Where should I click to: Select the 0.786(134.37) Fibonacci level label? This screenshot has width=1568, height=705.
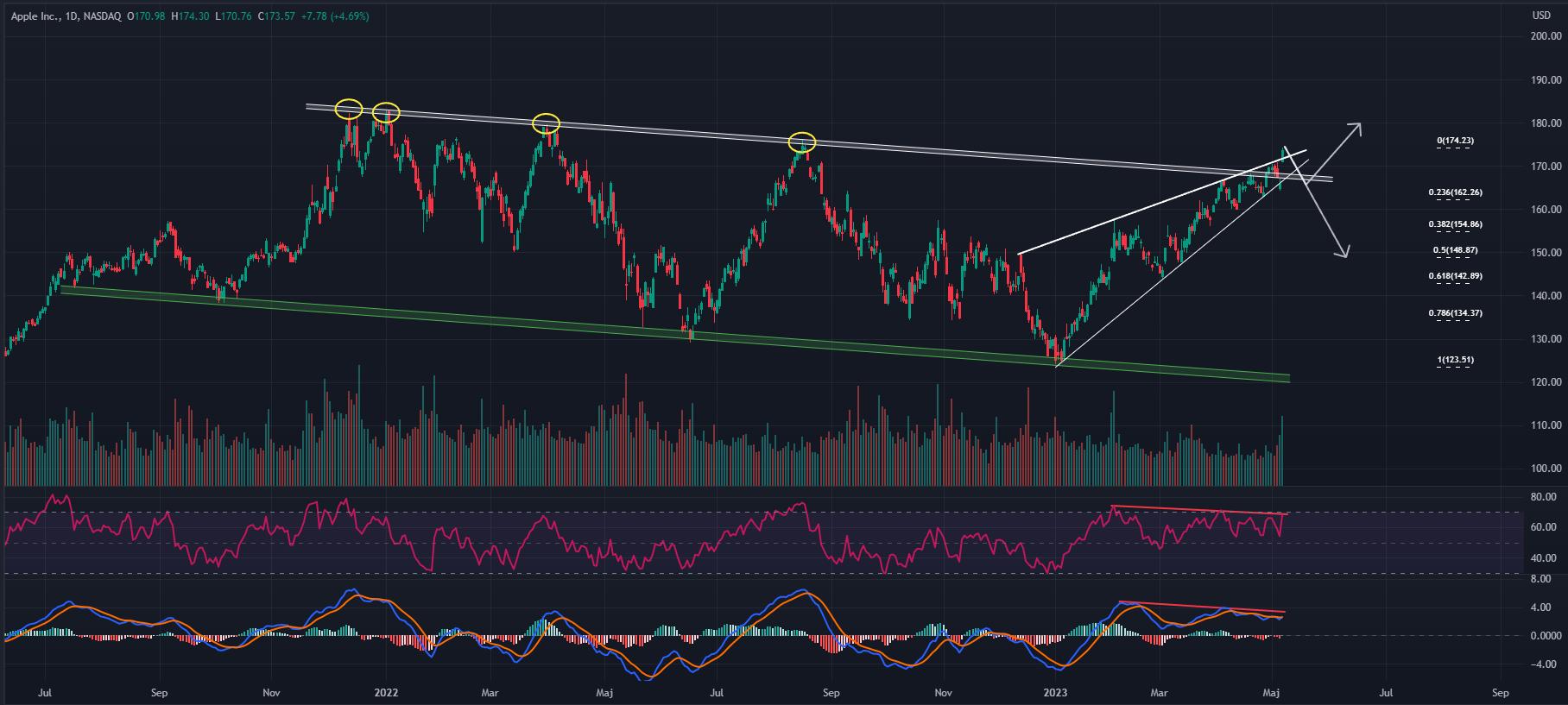[1455, 313]
